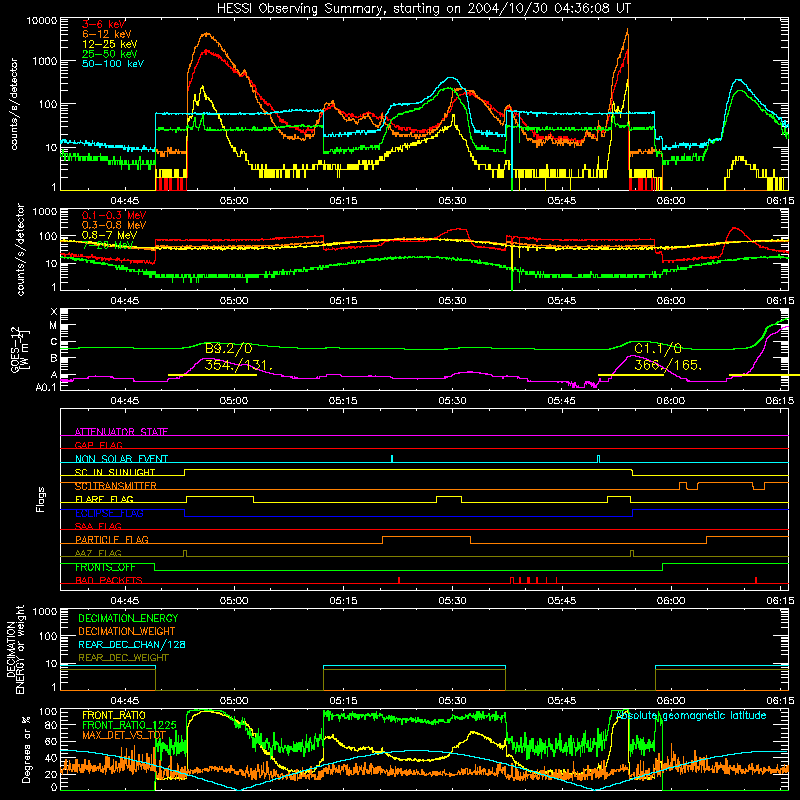This screenshot has width=800, height=800.
Task: Click the 3-6 keV legend label
Action: pos(104,24)
